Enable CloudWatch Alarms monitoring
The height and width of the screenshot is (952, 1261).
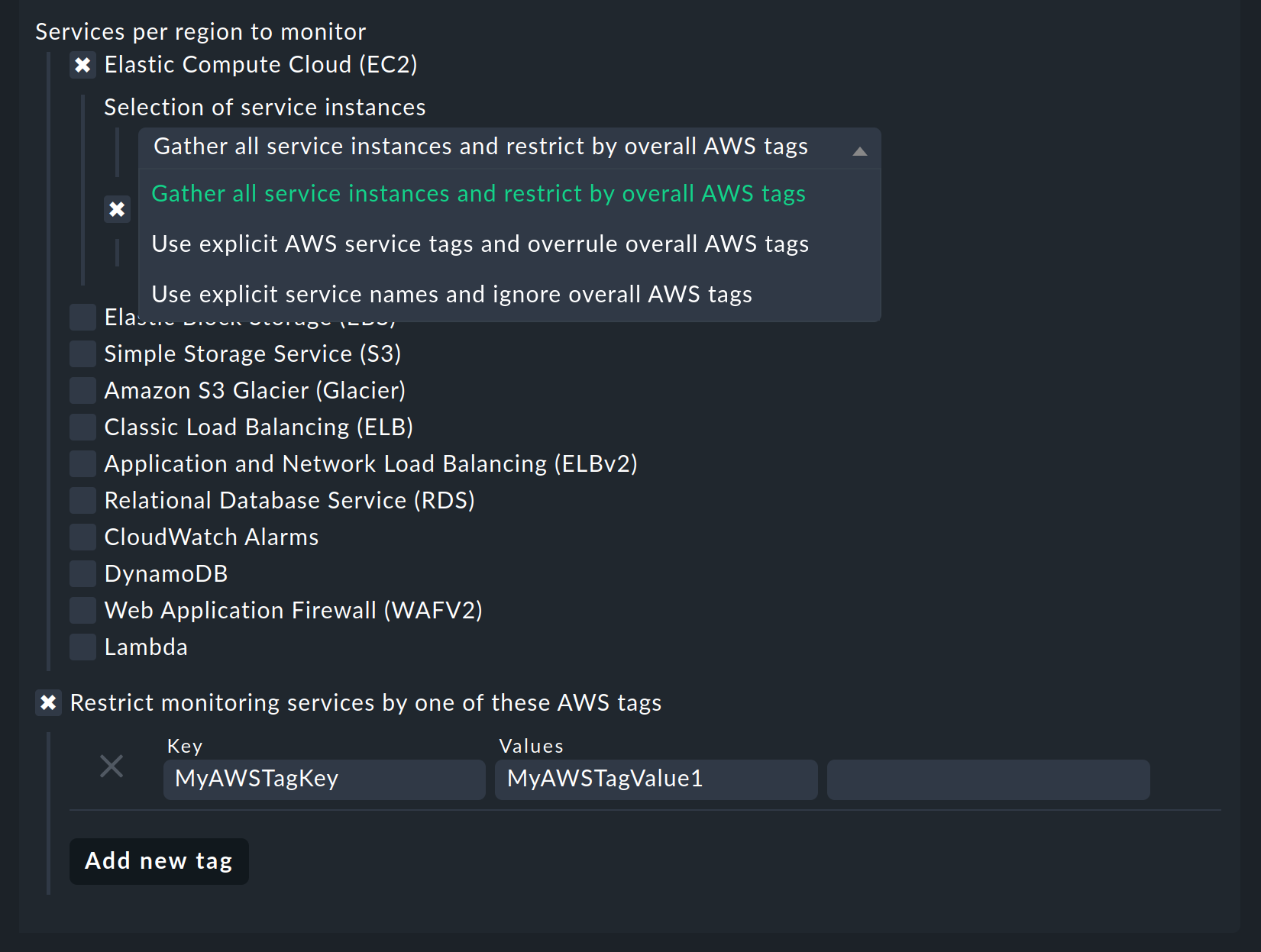pos(82,537)
